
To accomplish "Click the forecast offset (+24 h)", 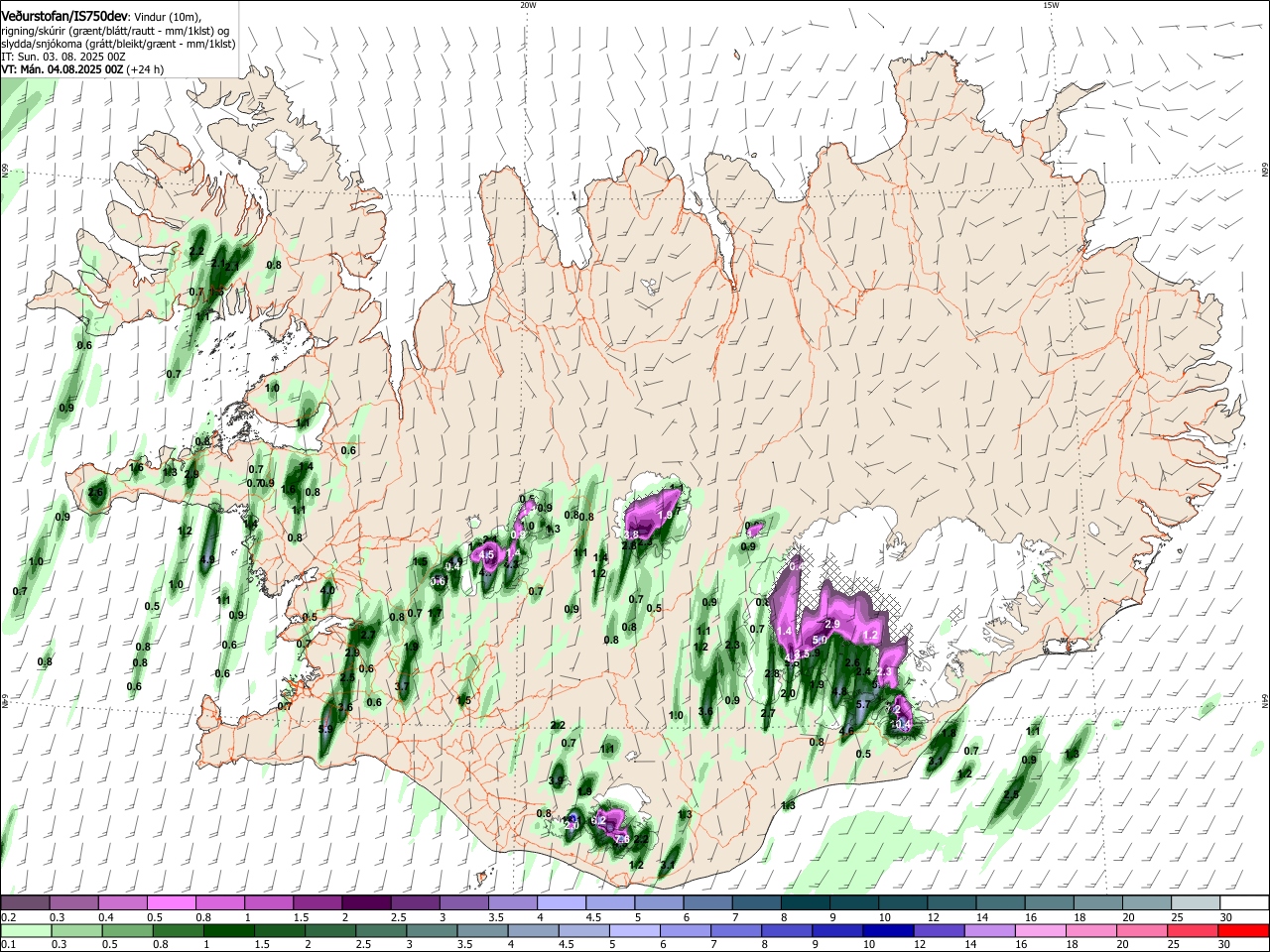I will 146,69.
